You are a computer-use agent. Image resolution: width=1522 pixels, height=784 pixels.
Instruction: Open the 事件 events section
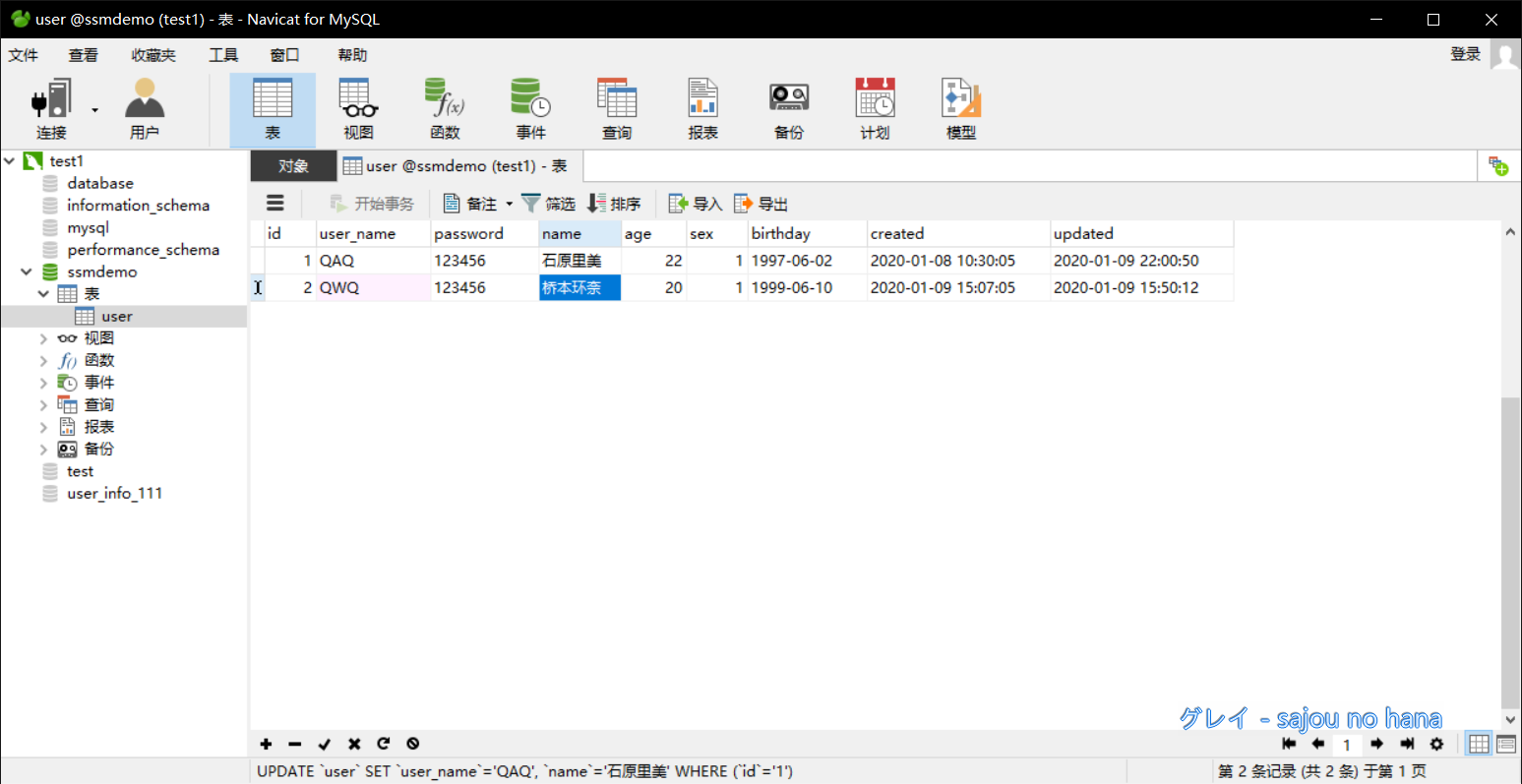pyautogui.click(x=530, y=109)
